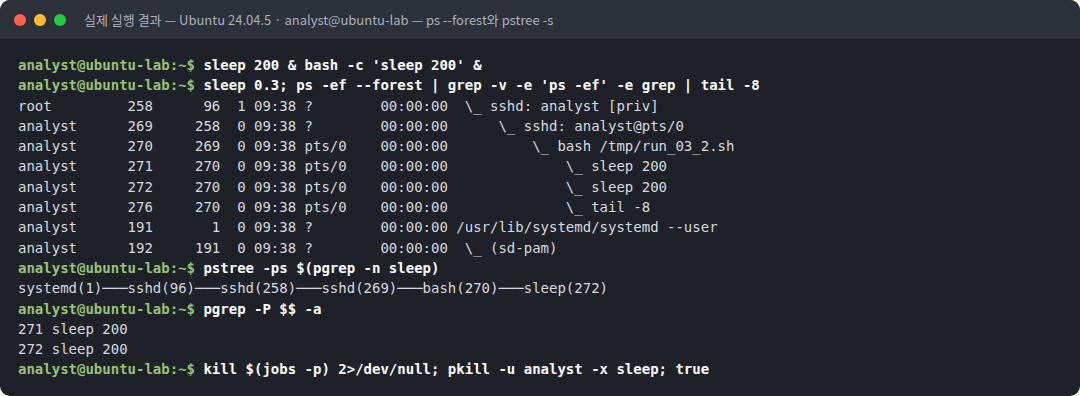Image resolution: width=1080 pixels, height=396 pixels.
Task: Click the "root" user in first process row
Action: click(35, 107)
